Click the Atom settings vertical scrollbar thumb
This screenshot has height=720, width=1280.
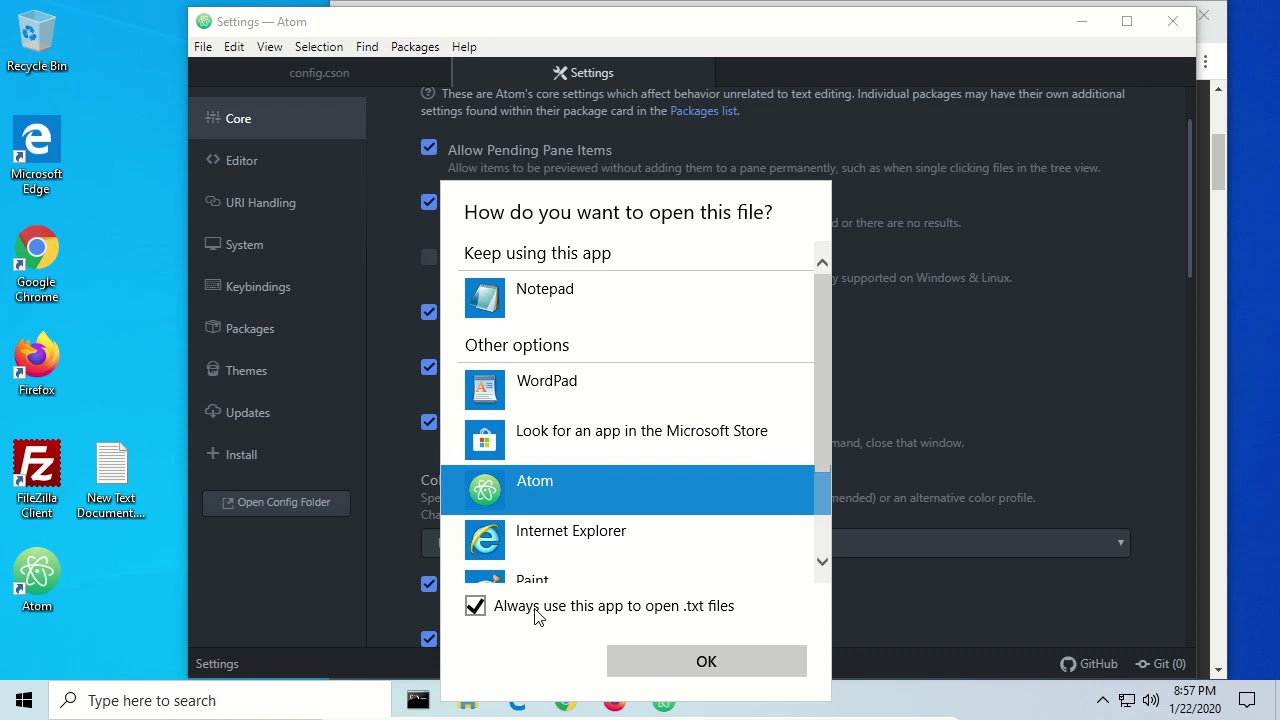coord(1190,198)
